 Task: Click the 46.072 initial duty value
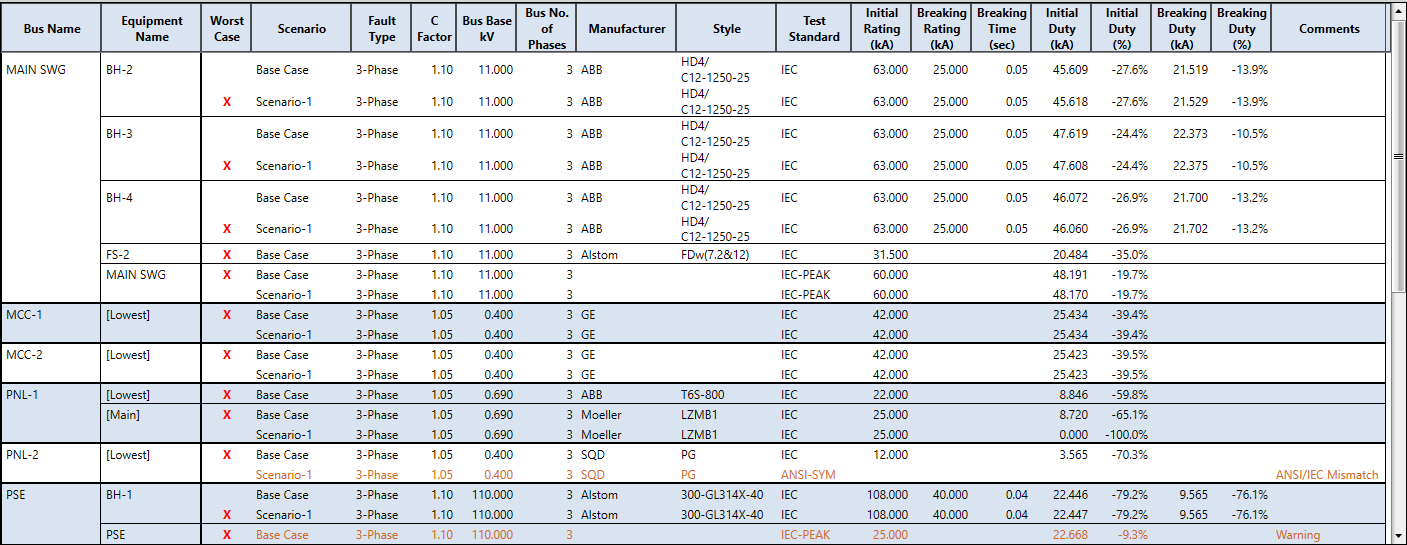click(1070, 198)
